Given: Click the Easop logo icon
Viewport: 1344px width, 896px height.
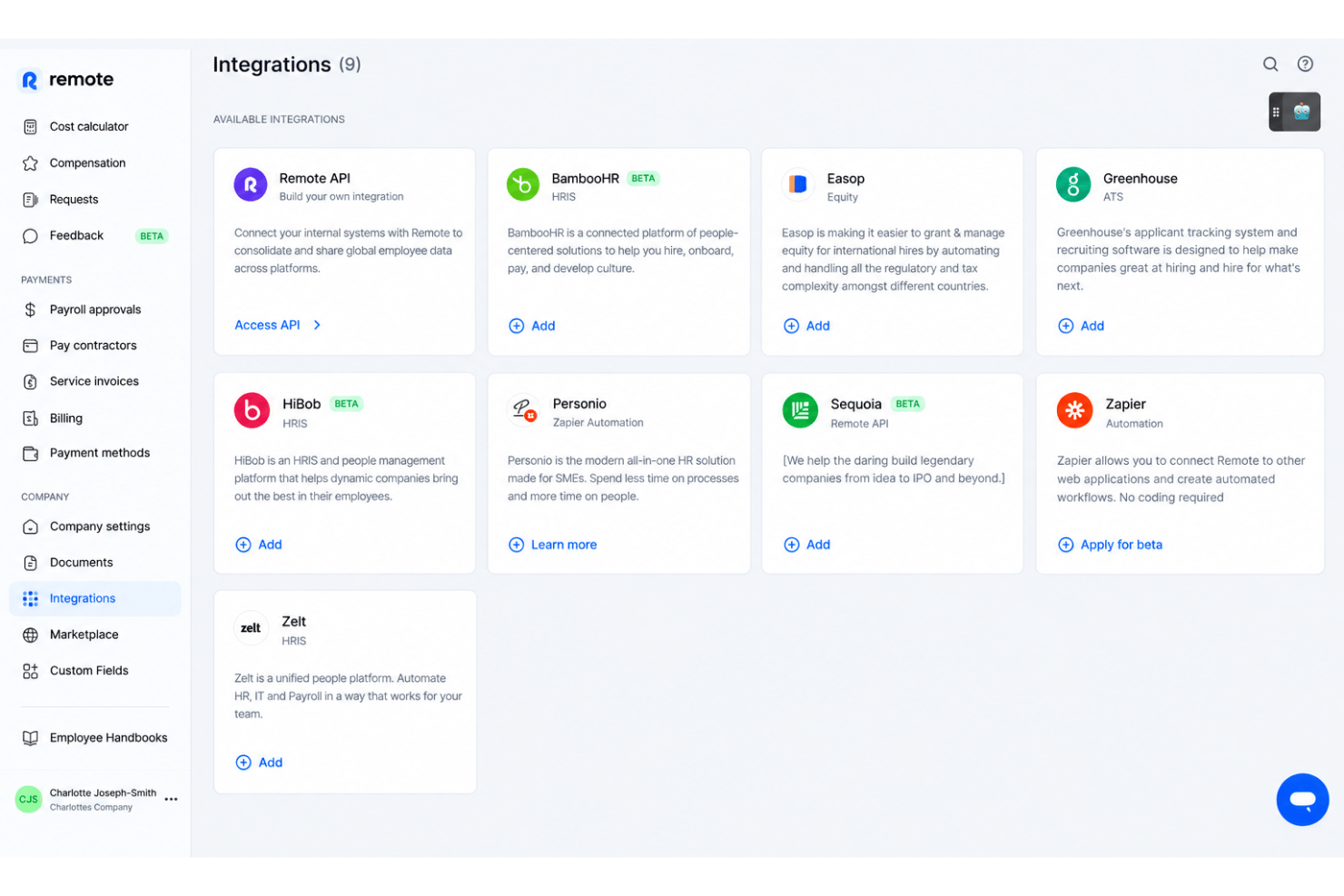Looking at the screenshot, I should (798, 185).
